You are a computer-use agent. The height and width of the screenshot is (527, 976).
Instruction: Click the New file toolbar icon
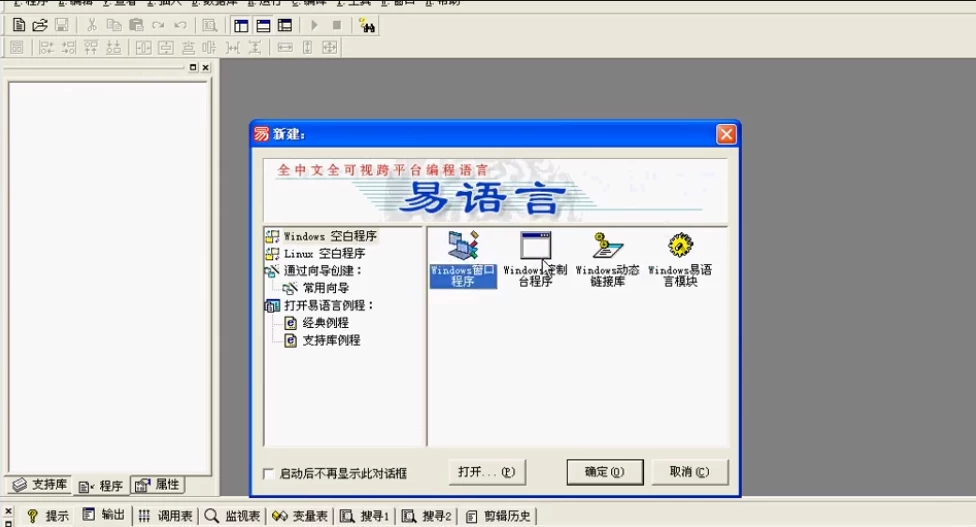click(x=18, y=25)
